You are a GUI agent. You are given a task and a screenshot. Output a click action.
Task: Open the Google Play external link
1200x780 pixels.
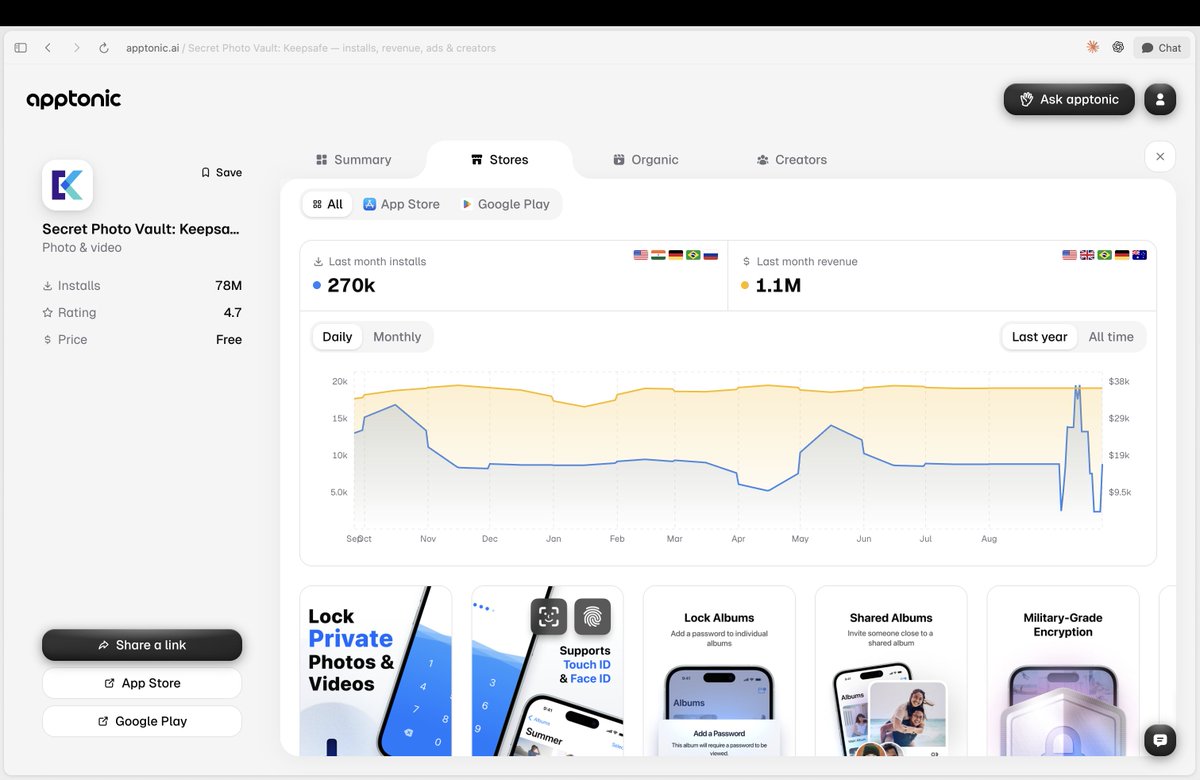(x=142, y=721)
